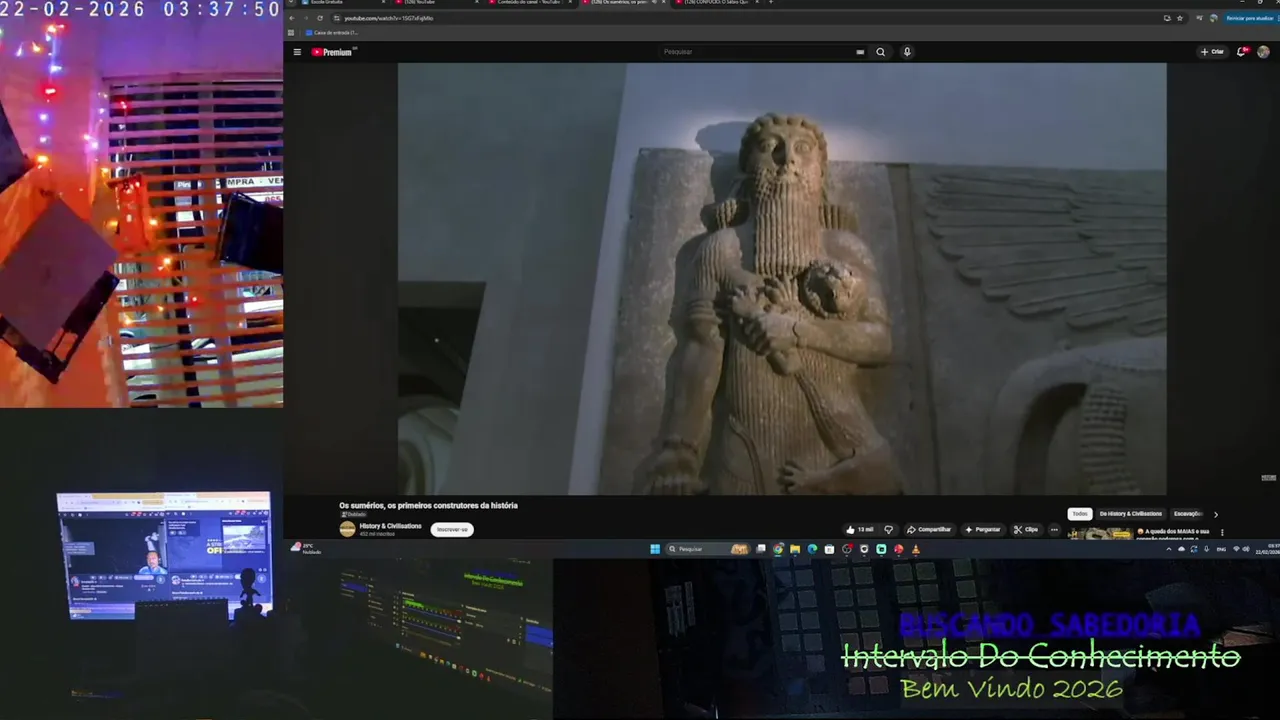Click the Windows taskbar Pesquisar search box
The height and width of the screenshot is (720, 1280).
[707, 549]
